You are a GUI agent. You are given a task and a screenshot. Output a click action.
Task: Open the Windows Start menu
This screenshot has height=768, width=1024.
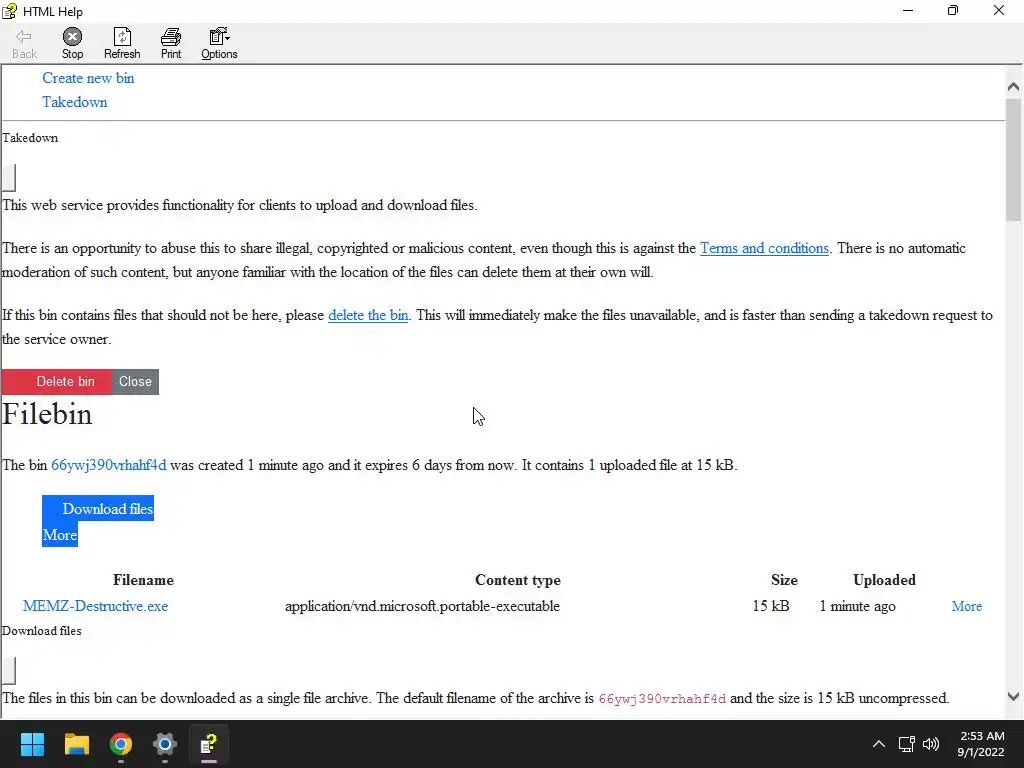coord(32,744)
